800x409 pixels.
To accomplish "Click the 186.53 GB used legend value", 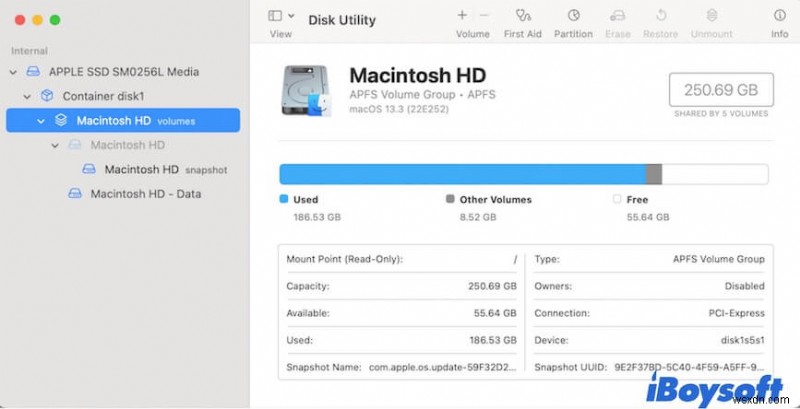I will pyautogui.click(x=317, y=217).
